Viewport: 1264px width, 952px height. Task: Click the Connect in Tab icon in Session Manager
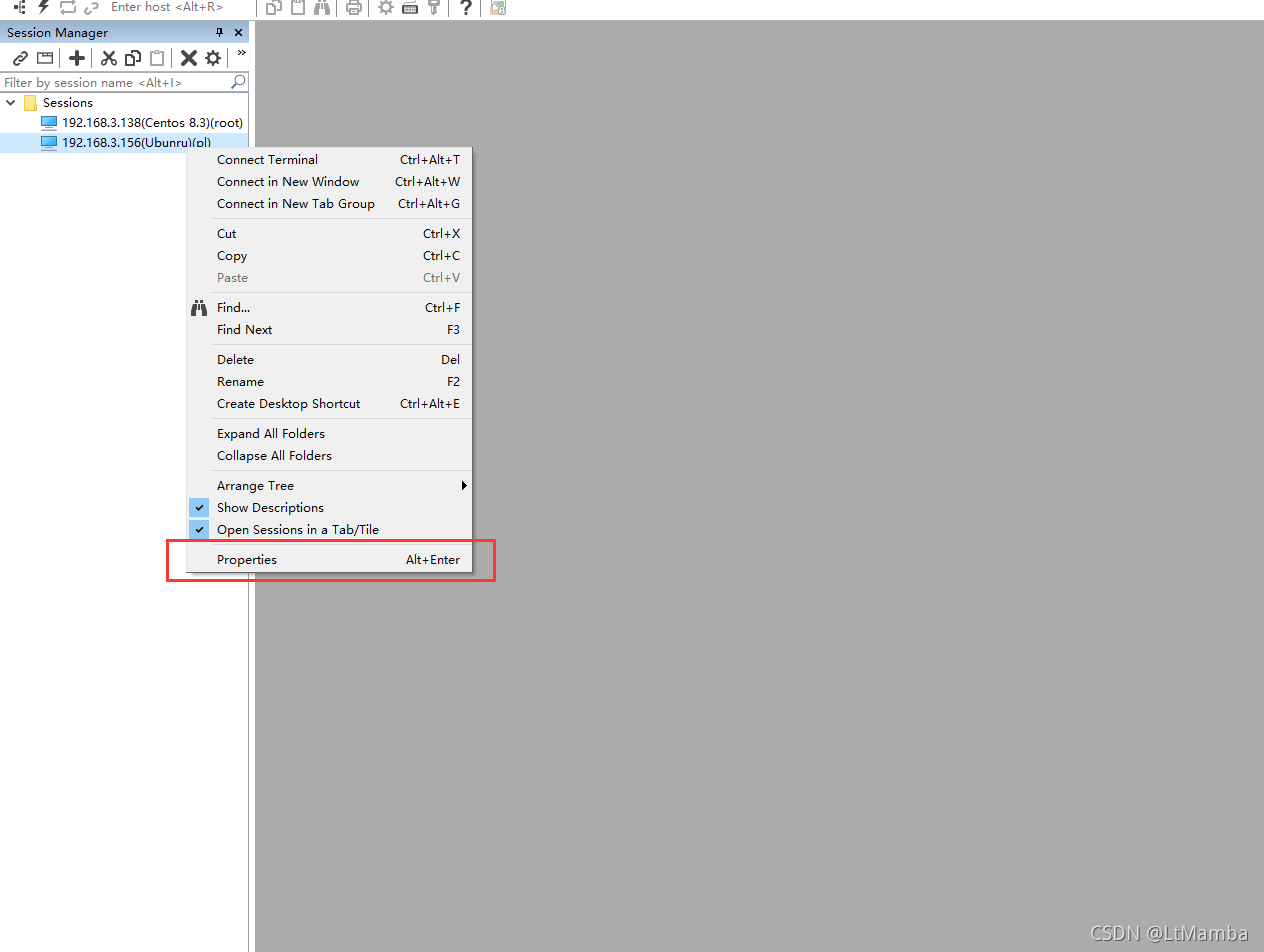pos(44,58)
